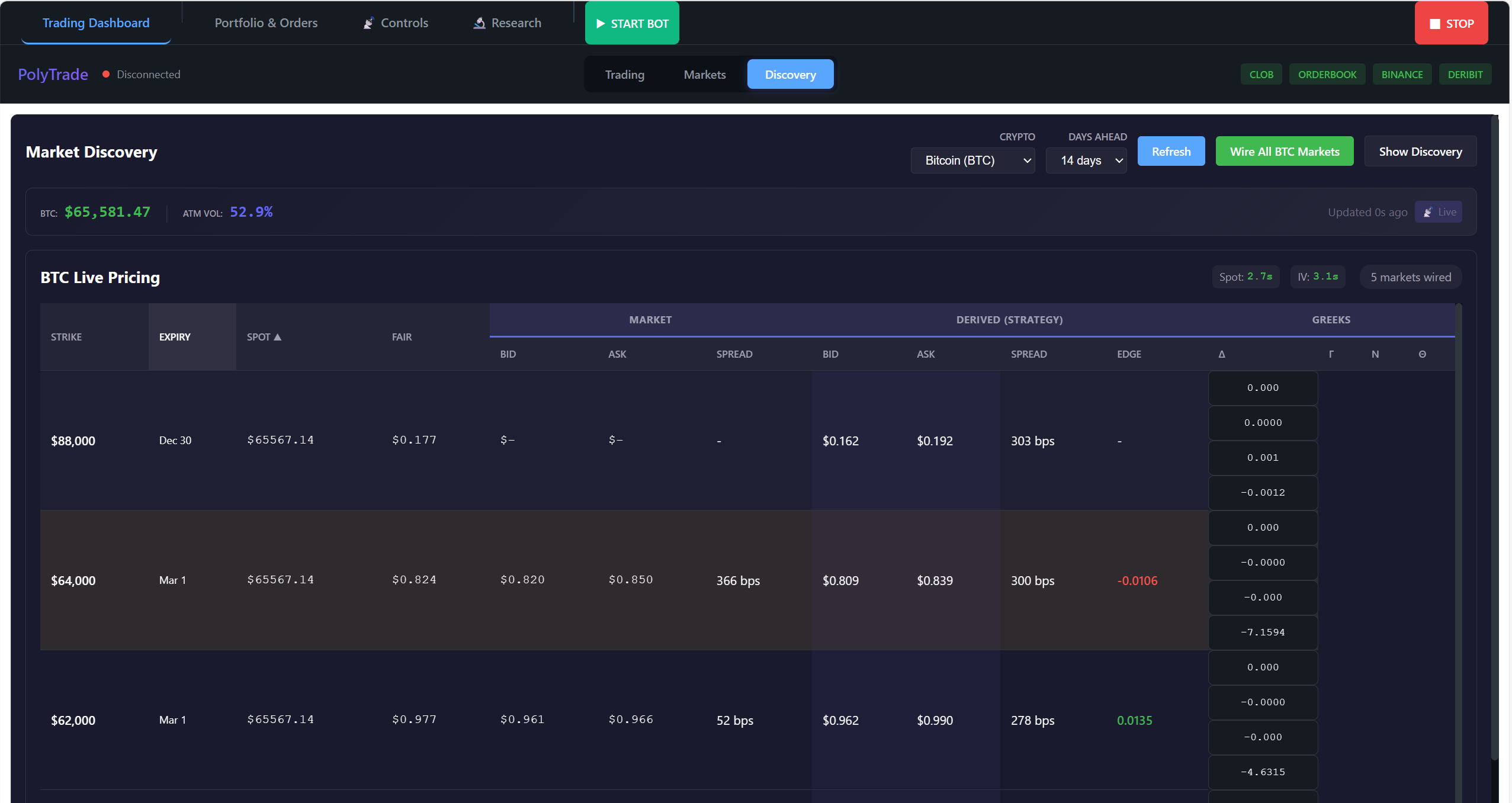1512x803 pixels.
Task: Open the Bitcoin (BTC) crypto dropdown
Action: pyautogui.click(x=972, y=160)
